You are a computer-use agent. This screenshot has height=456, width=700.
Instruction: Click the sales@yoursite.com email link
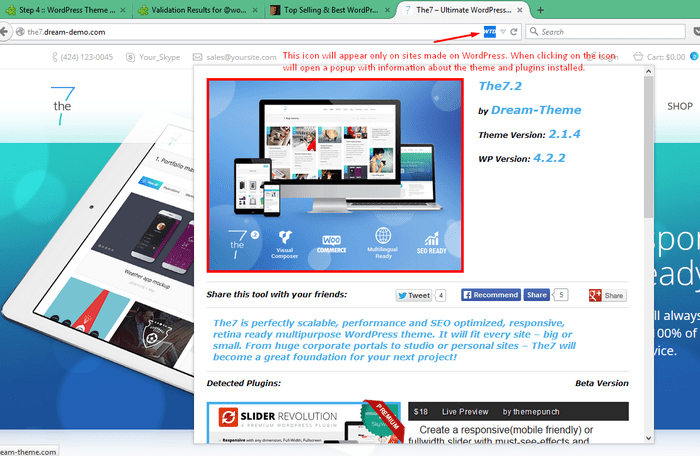coord(241,57)
